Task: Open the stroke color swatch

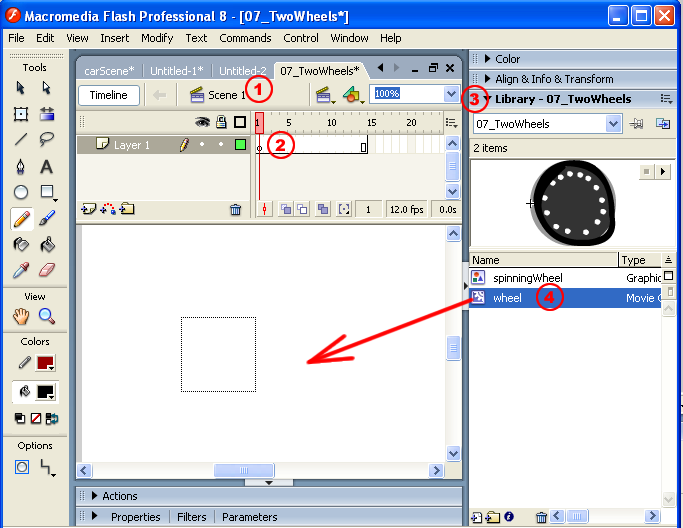Action: [x=46, y=362]
